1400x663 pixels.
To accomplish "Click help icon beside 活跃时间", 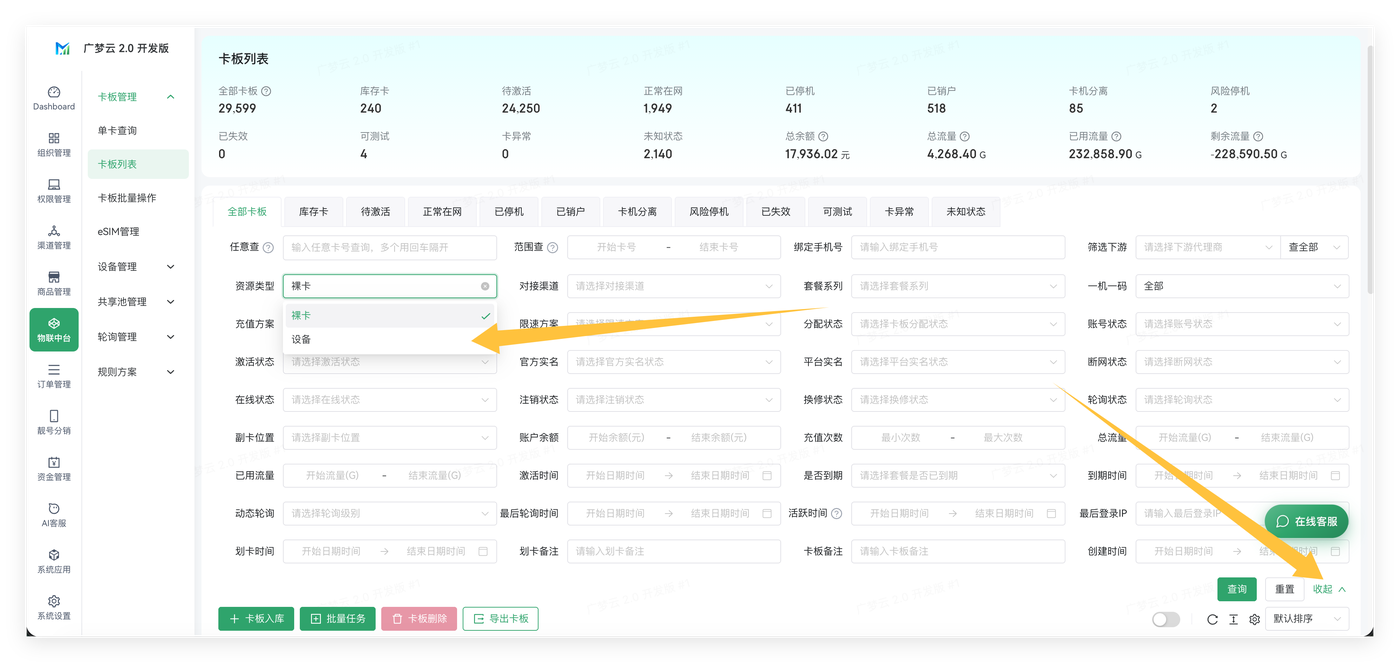I will click(836, 514).
